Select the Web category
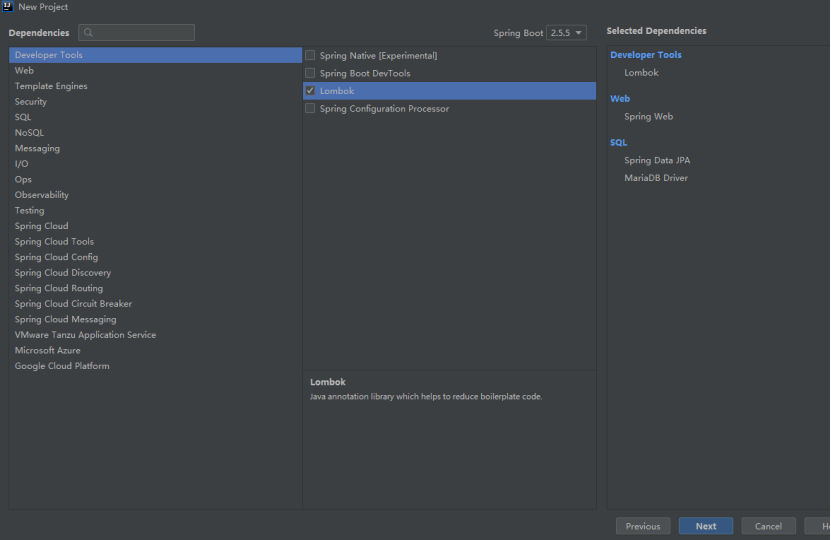The width and height of the screenshot is (831, 540). [x=24, y=71]
